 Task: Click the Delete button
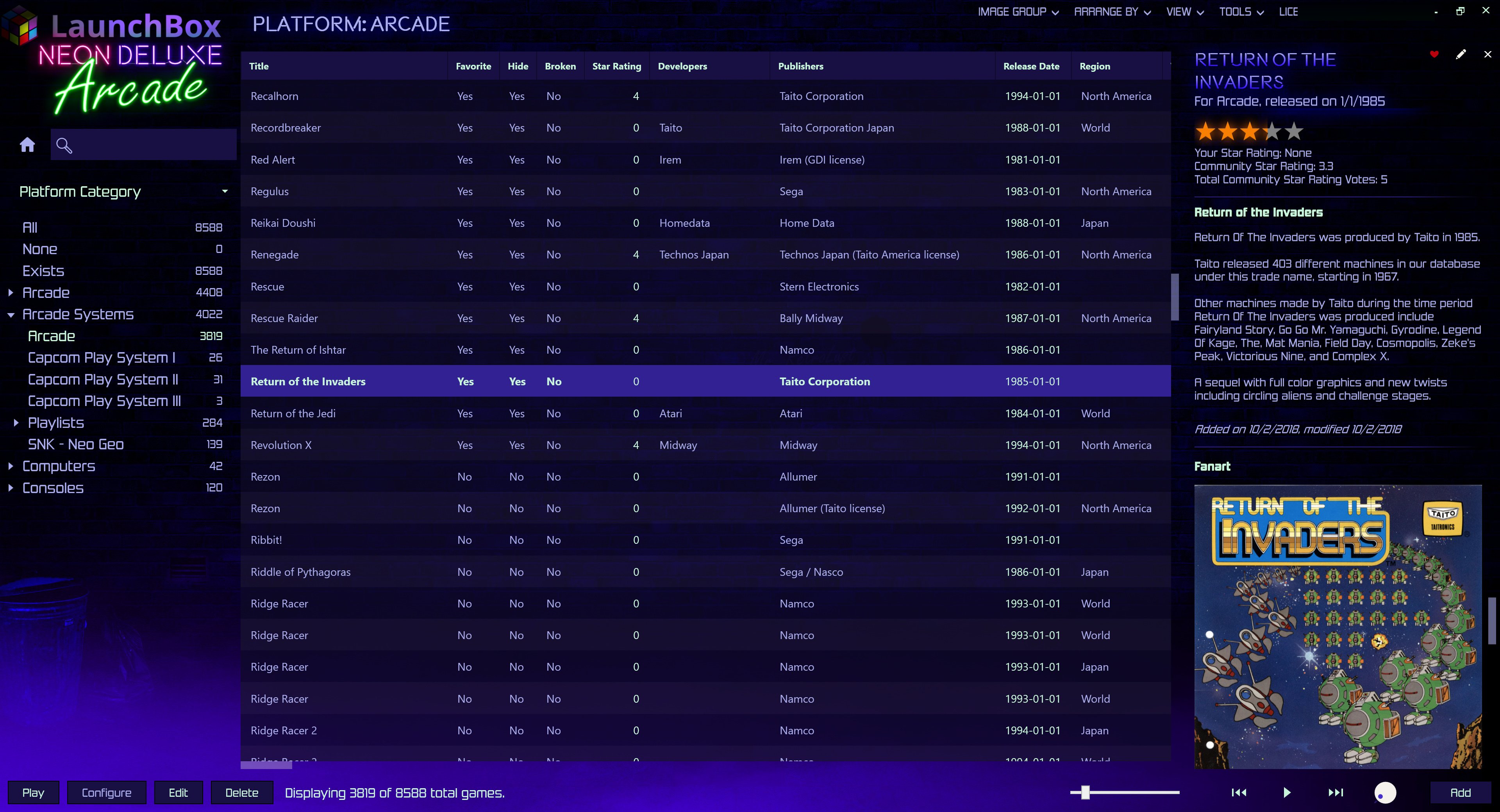[x=242, y=793]
